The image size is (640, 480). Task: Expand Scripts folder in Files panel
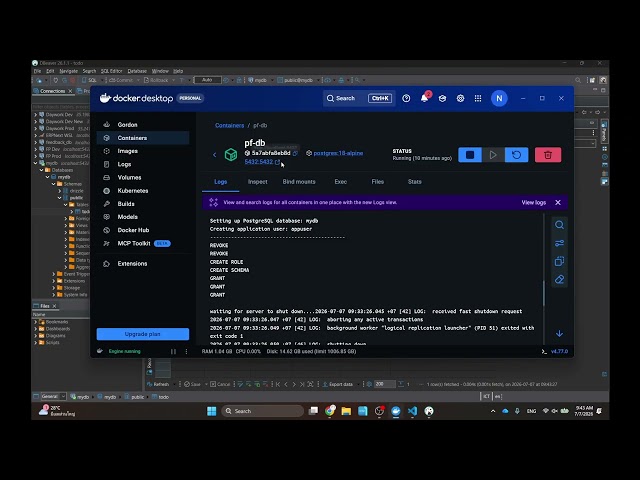(36, 343)
